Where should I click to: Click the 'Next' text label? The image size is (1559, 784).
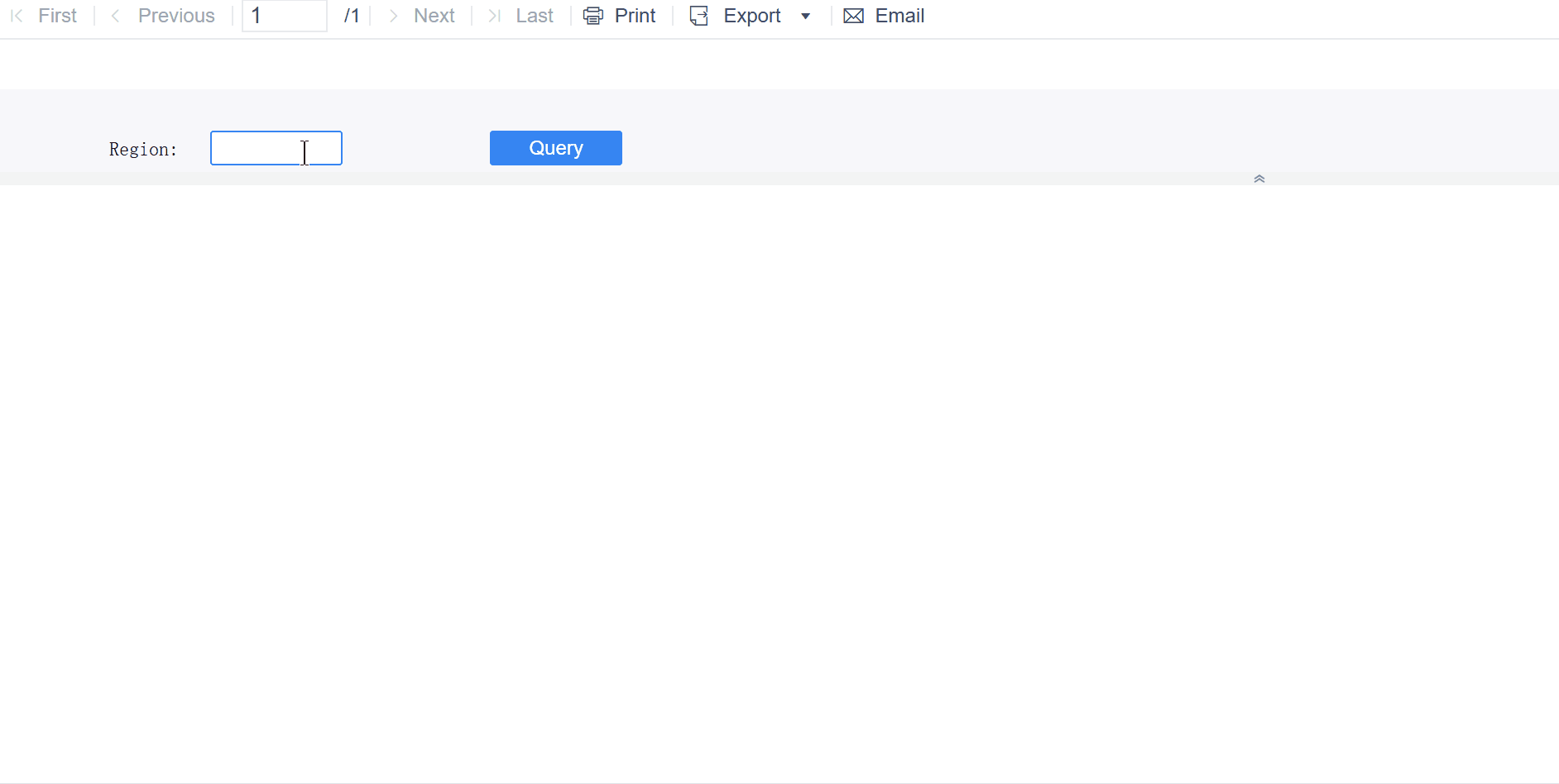point(434,15)
